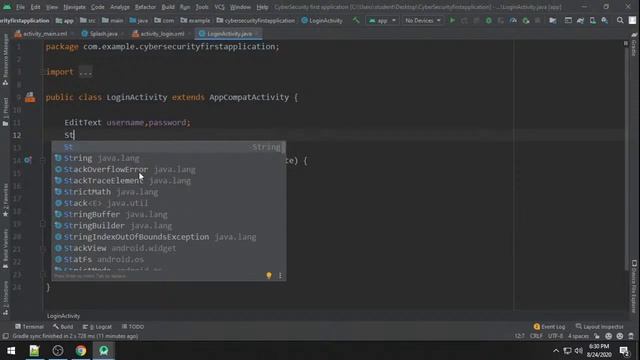Click the Search Everywhere magnifier icon

coord(620,20)
